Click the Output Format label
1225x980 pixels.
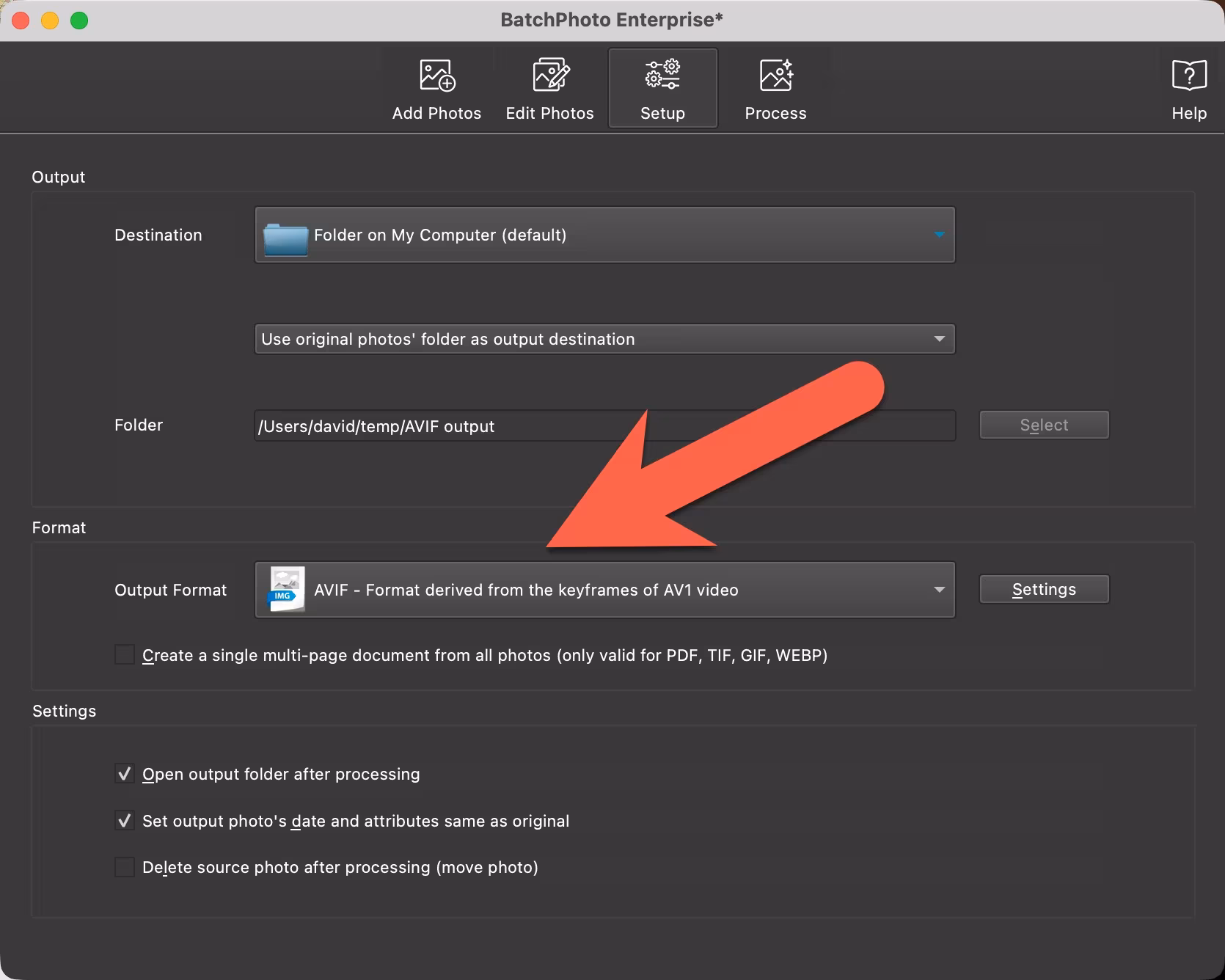tap(170, 590)
